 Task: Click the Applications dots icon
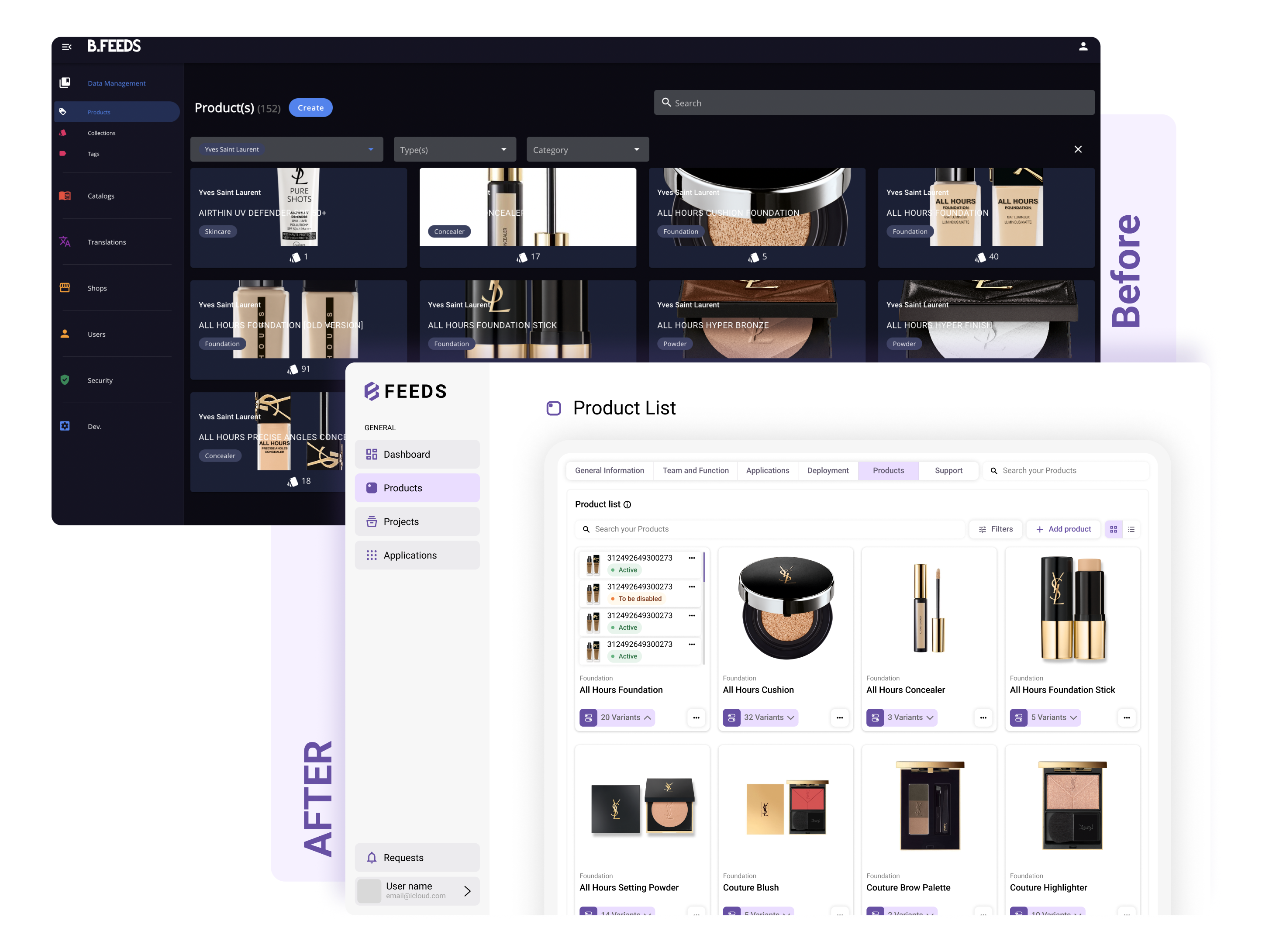point(372,555)
